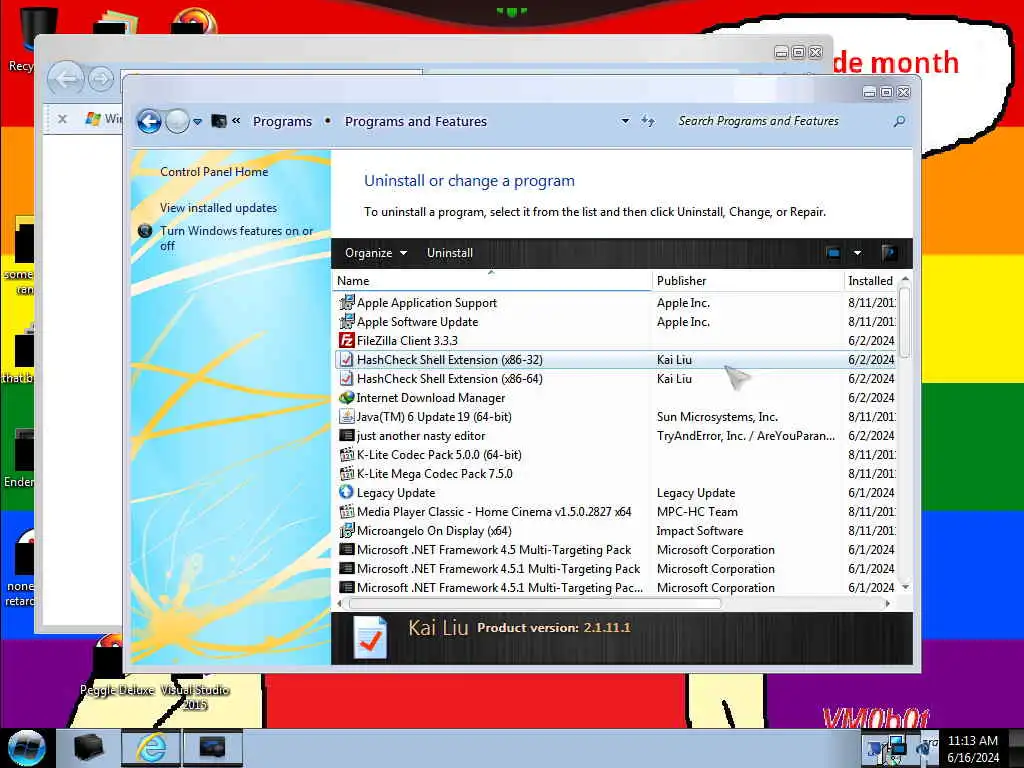Open the Organize menu

coord(376,253)
